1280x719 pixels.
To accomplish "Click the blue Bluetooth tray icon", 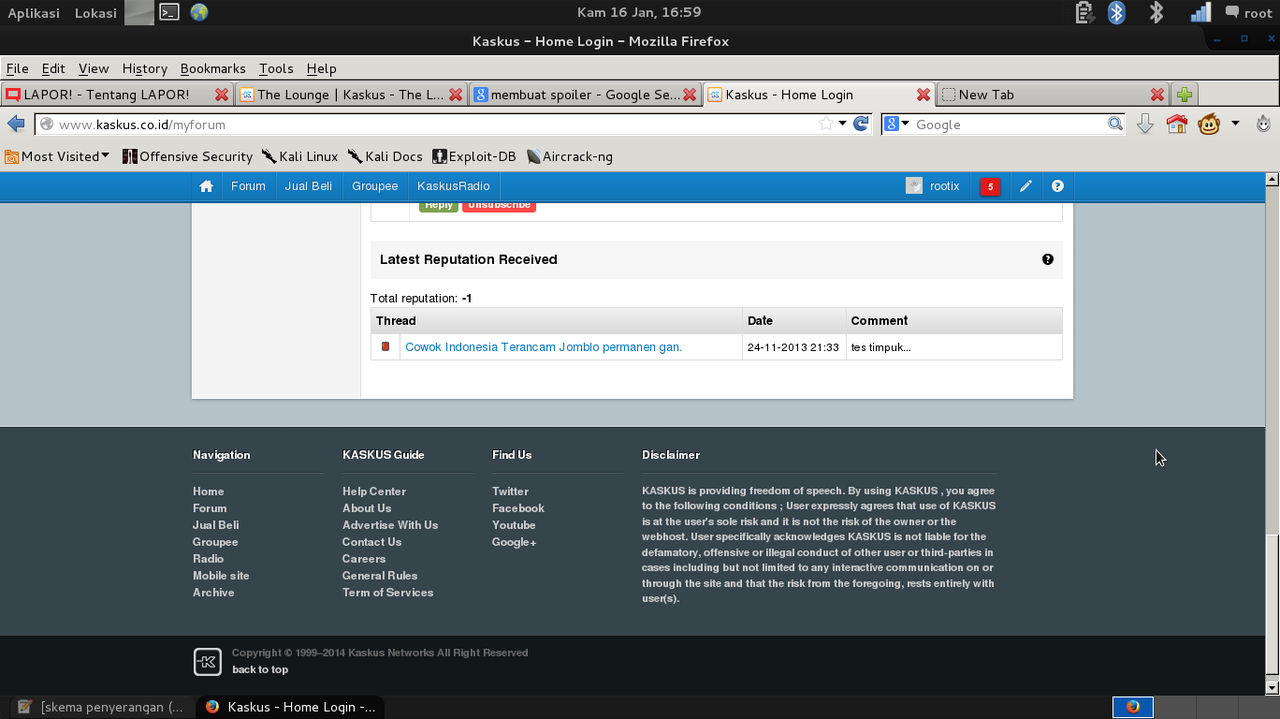I will [x=1117, y=12].
